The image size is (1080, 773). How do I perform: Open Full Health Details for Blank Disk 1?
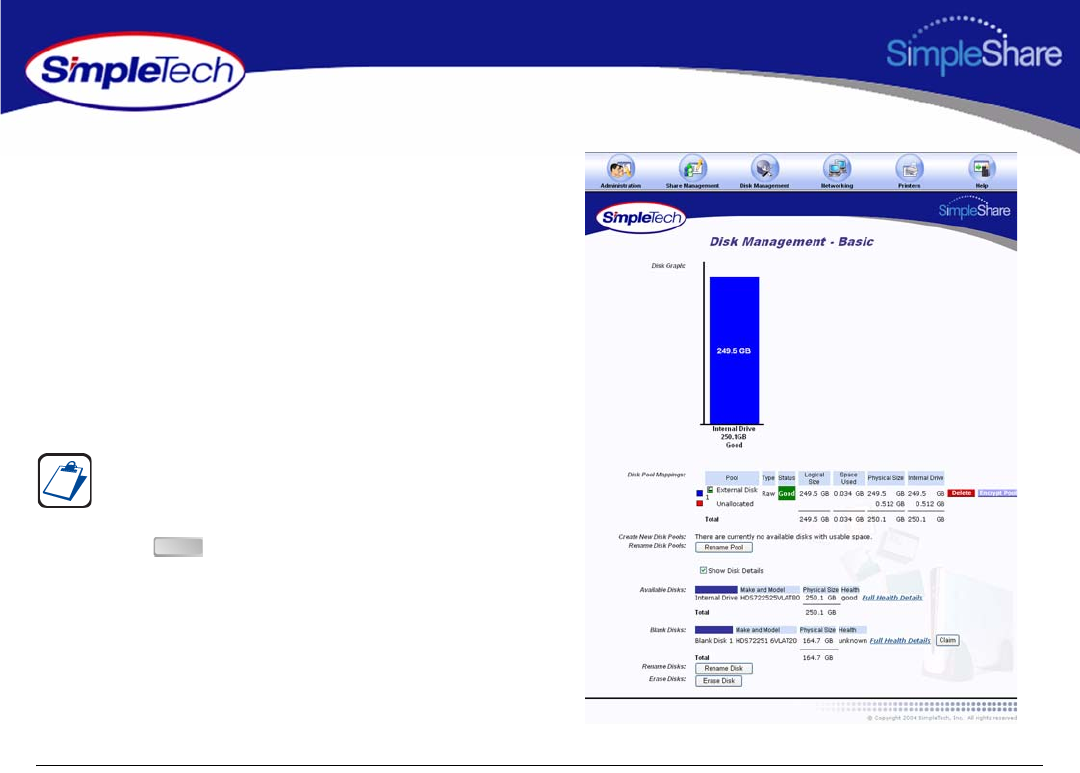click(900, 641)
